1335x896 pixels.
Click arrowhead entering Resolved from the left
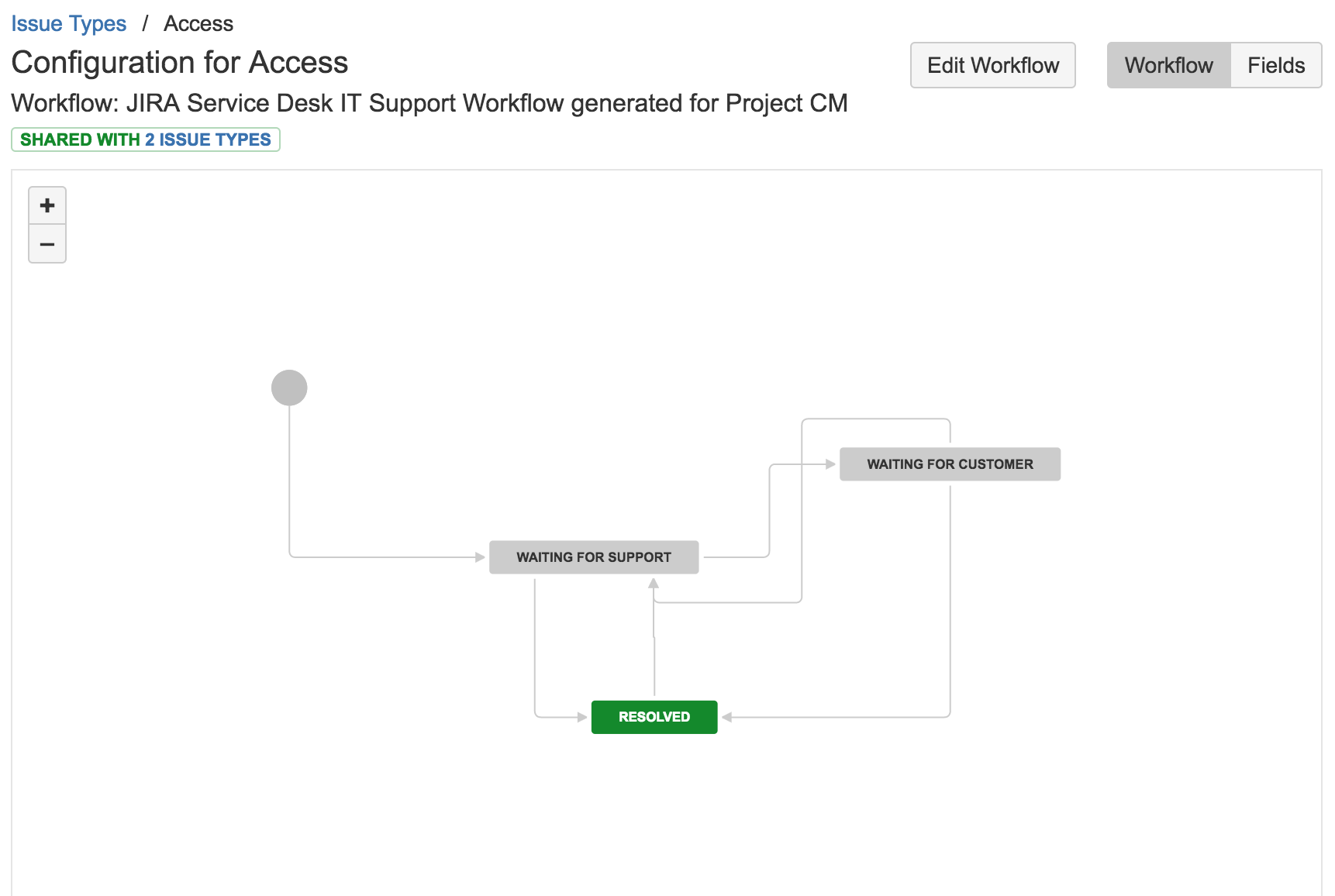point(582,717)
